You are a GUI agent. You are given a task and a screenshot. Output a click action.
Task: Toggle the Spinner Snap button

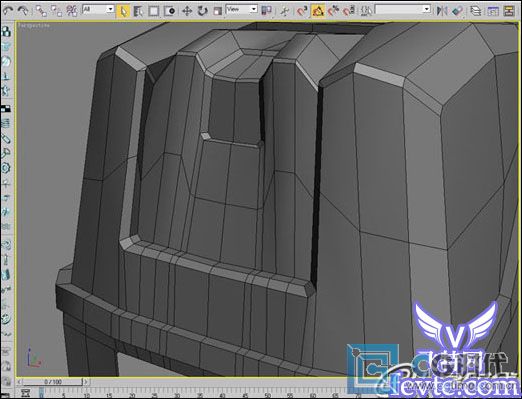(349, 11)
